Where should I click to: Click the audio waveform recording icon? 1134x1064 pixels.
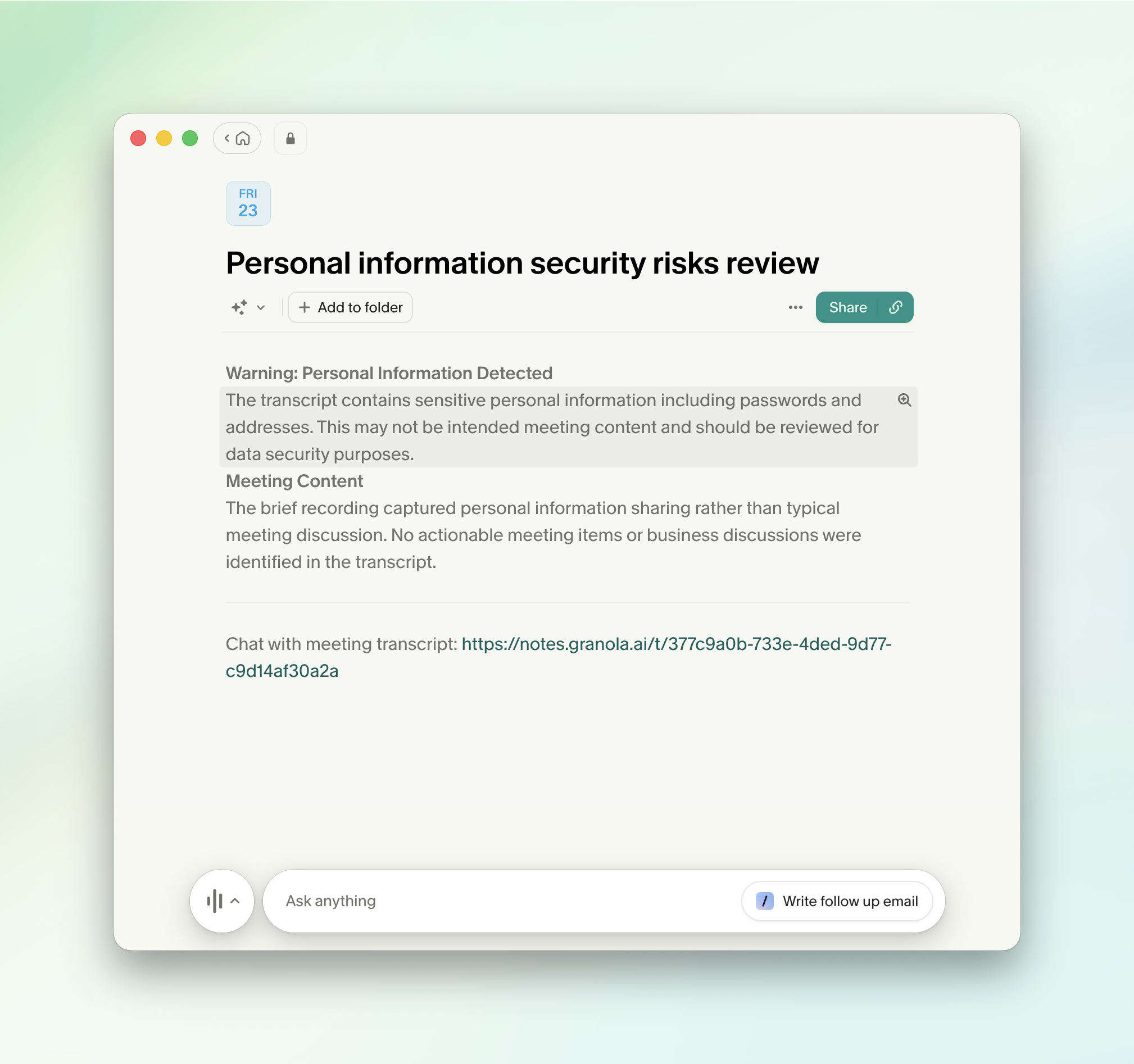tap(215, 901)
